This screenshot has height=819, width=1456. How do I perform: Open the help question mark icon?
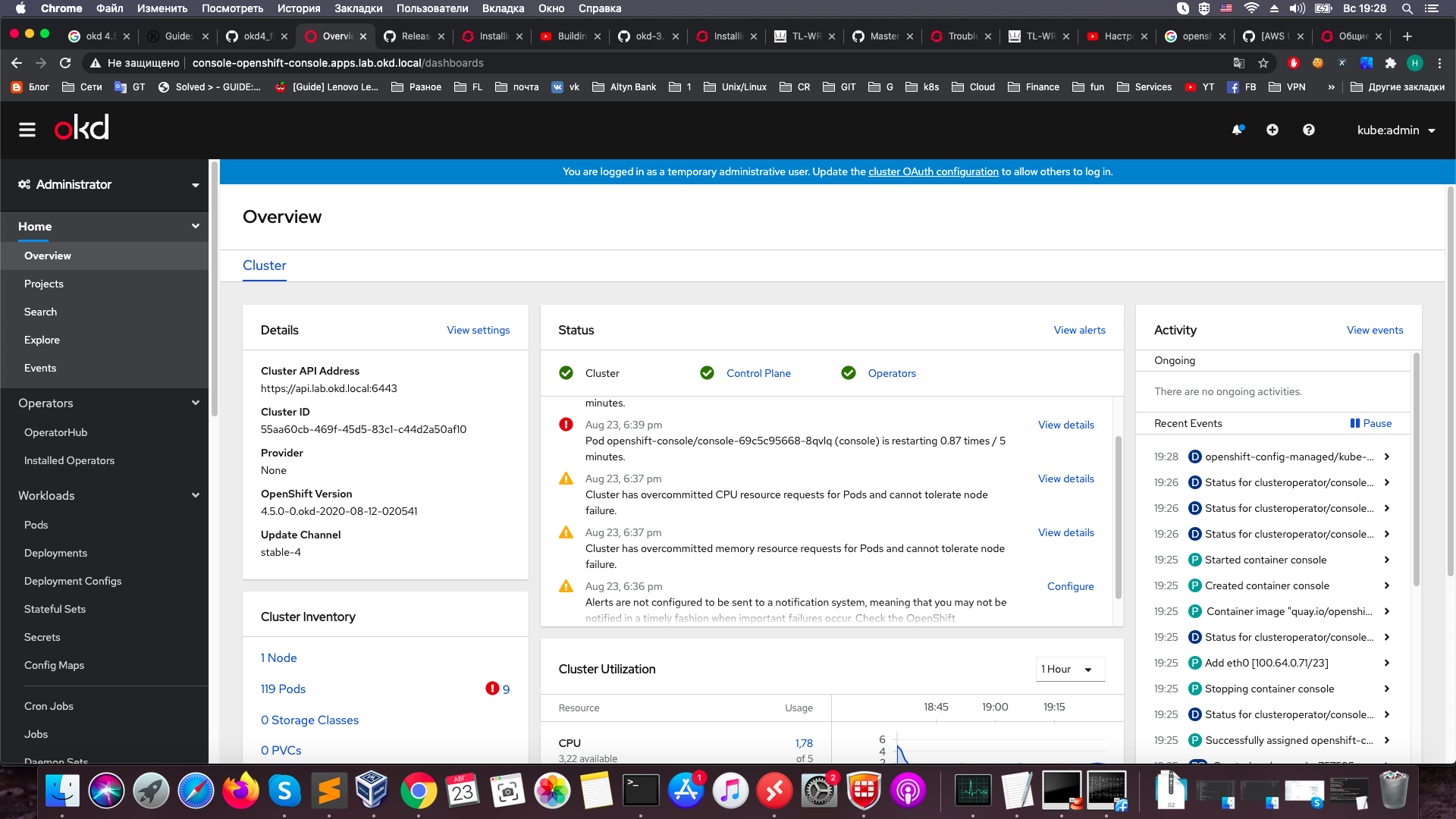click(x=1309, y=130)
